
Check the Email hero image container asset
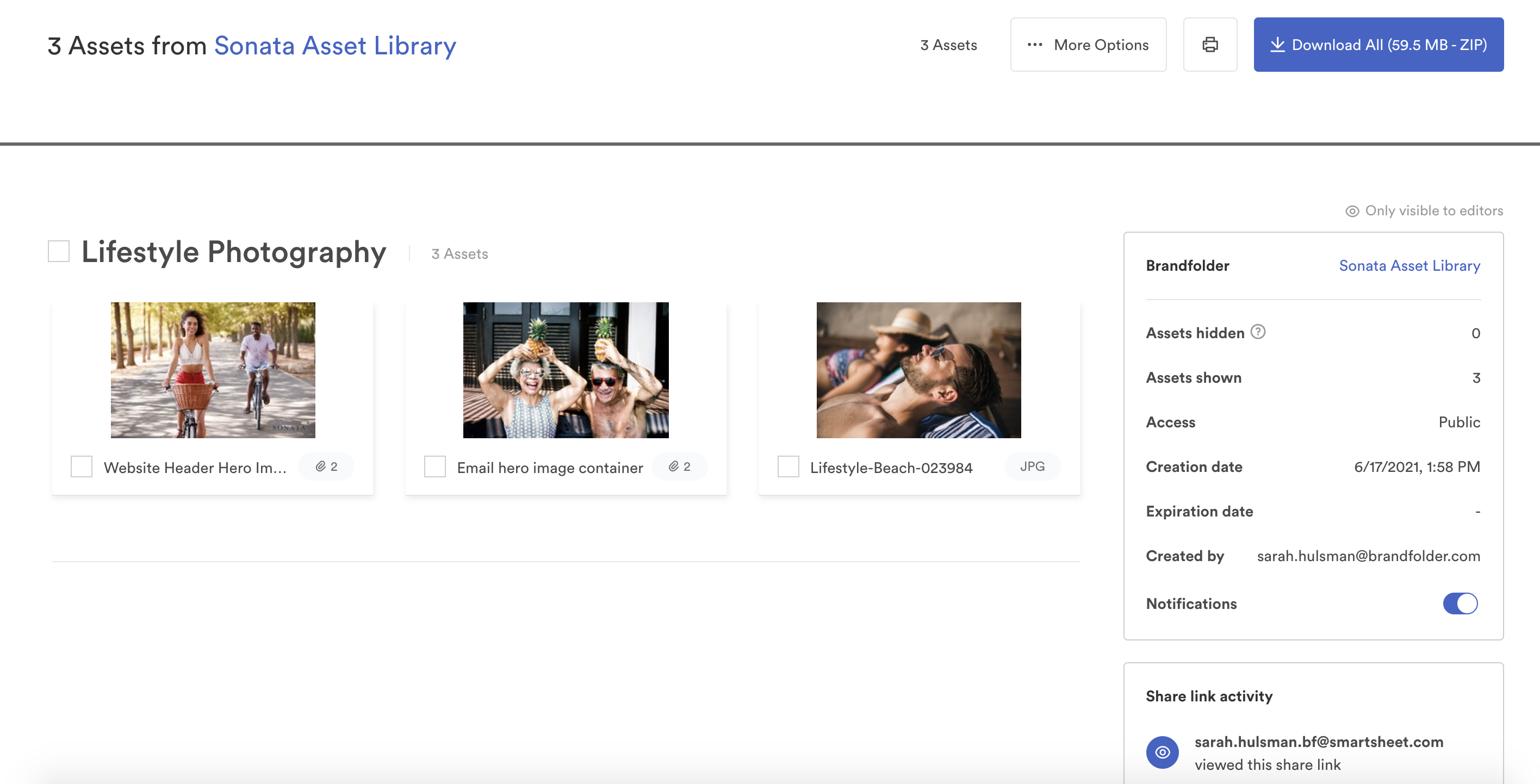(x=434, y=466)
